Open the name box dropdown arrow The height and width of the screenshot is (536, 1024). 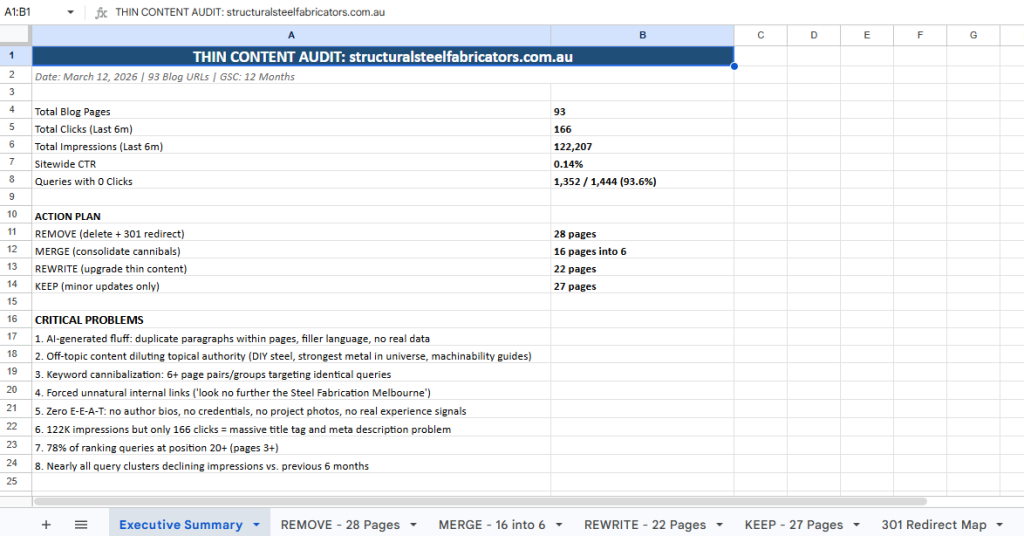coord(71,12)
